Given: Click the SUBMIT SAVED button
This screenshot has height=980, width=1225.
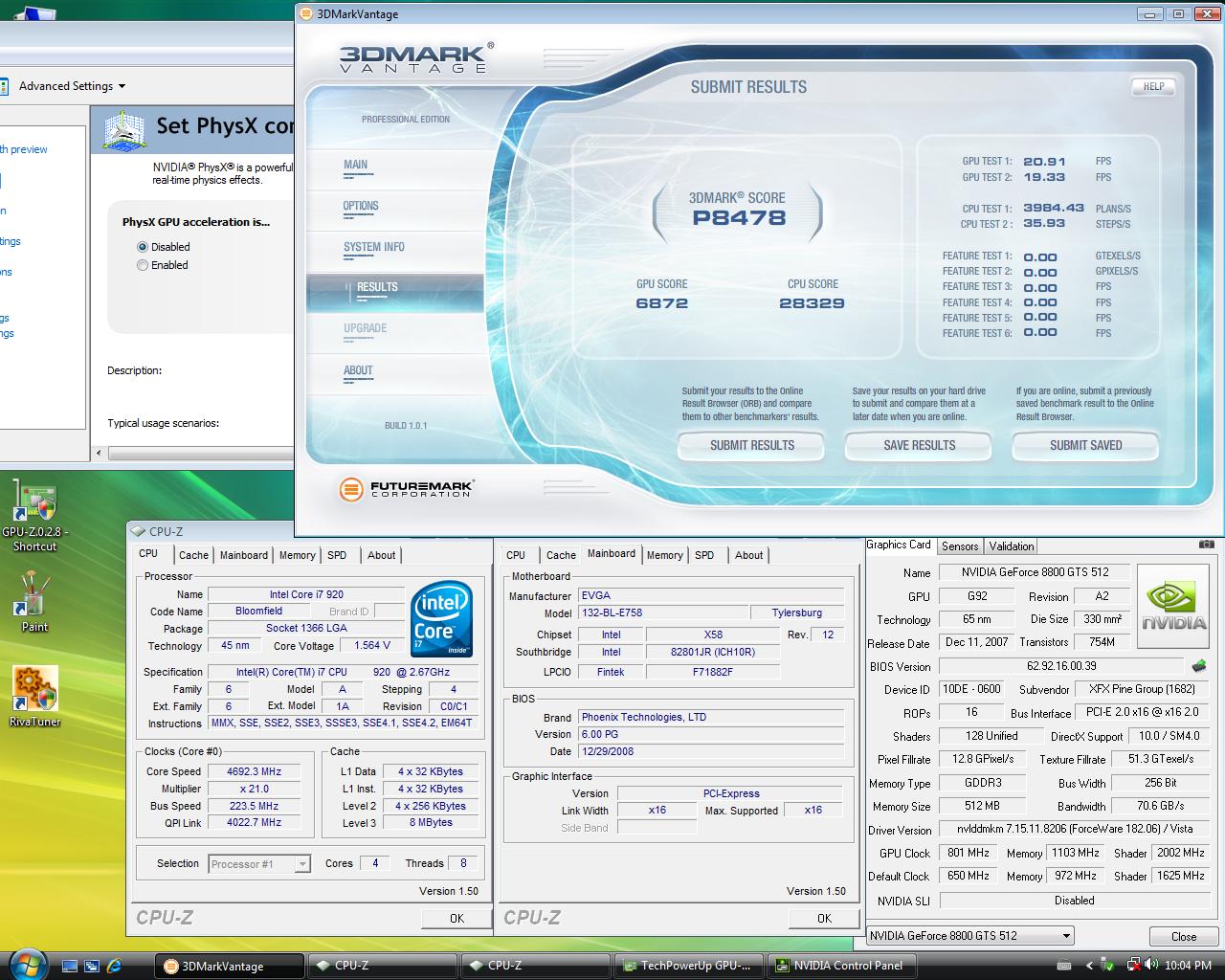Looking at the screenshot, I should coord(1085,445).
